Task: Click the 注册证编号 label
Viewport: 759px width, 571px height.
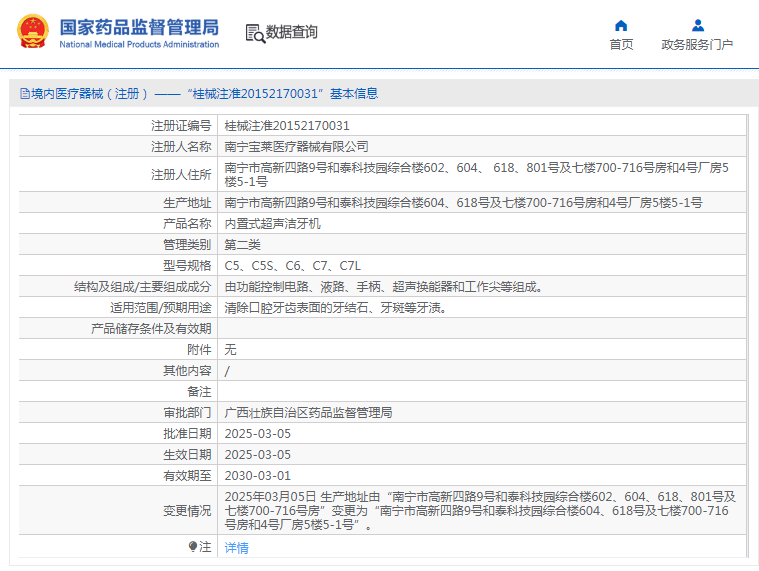Action: click(181, 126)
